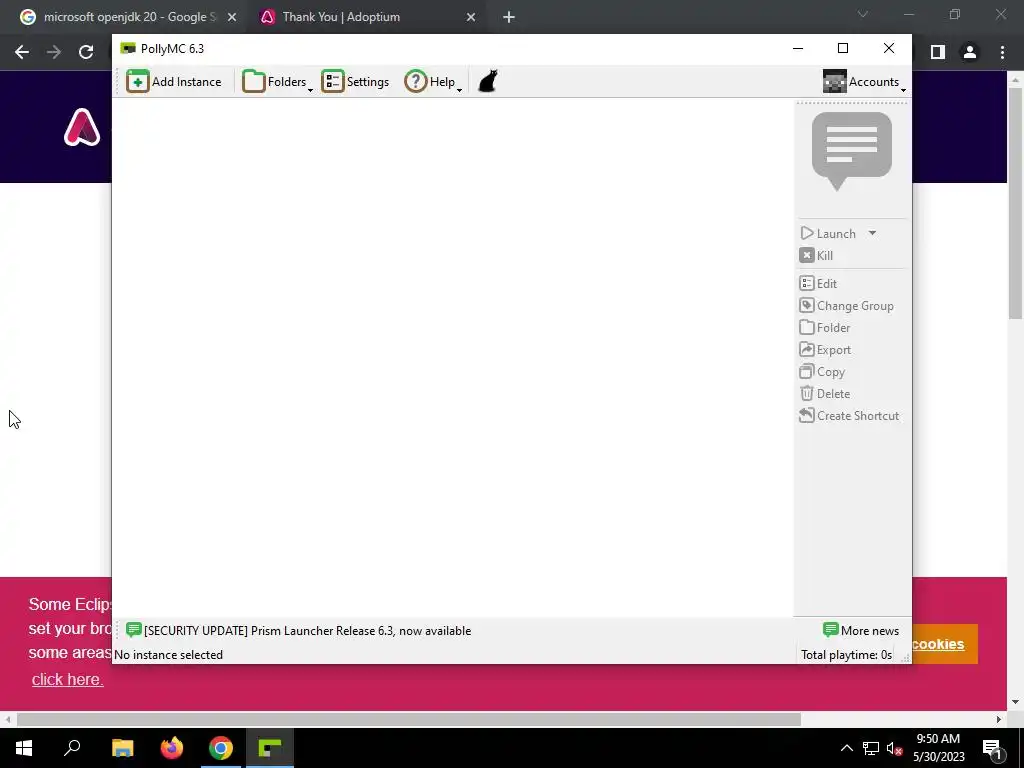
Task: Click the vertical scrollbar in Chrome
Action: click(x=1015, y=202)
